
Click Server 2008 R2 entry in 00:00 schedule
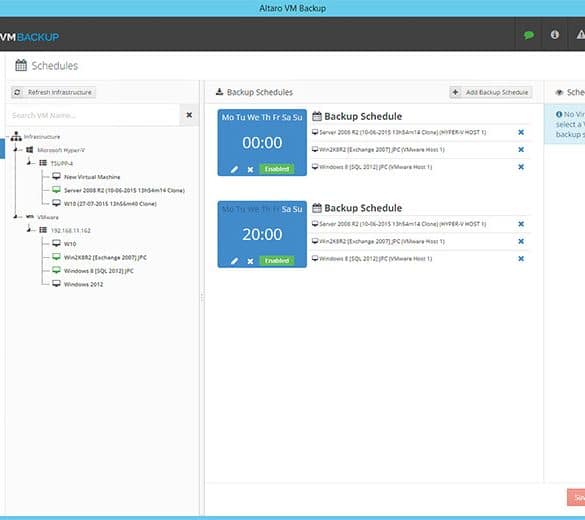[399, 132]
